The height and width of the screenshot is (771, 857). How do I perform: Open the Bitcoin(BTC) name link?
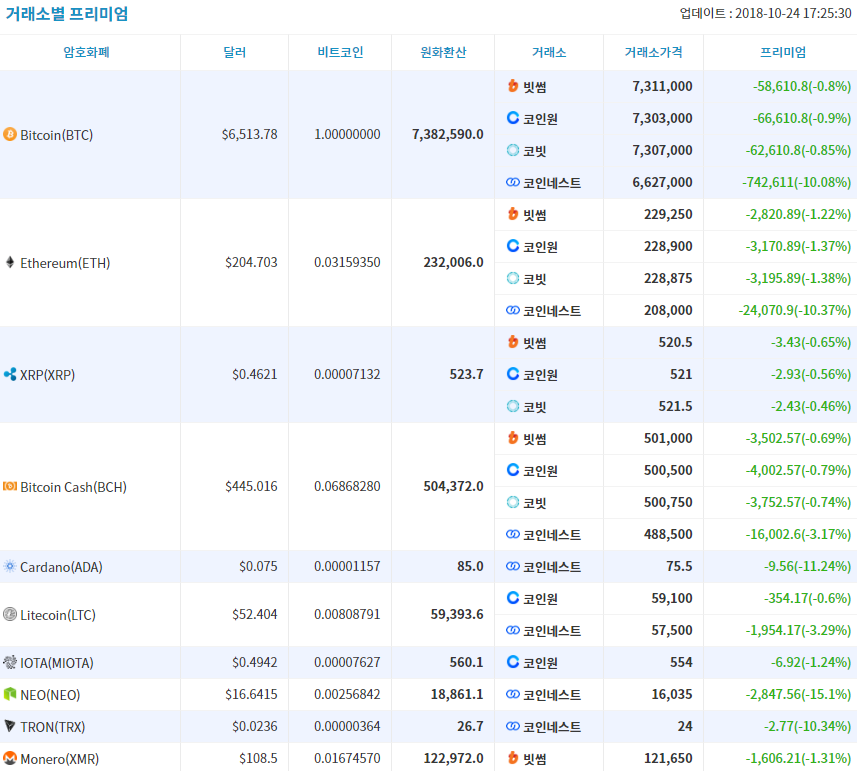click(x=56, y=135)
